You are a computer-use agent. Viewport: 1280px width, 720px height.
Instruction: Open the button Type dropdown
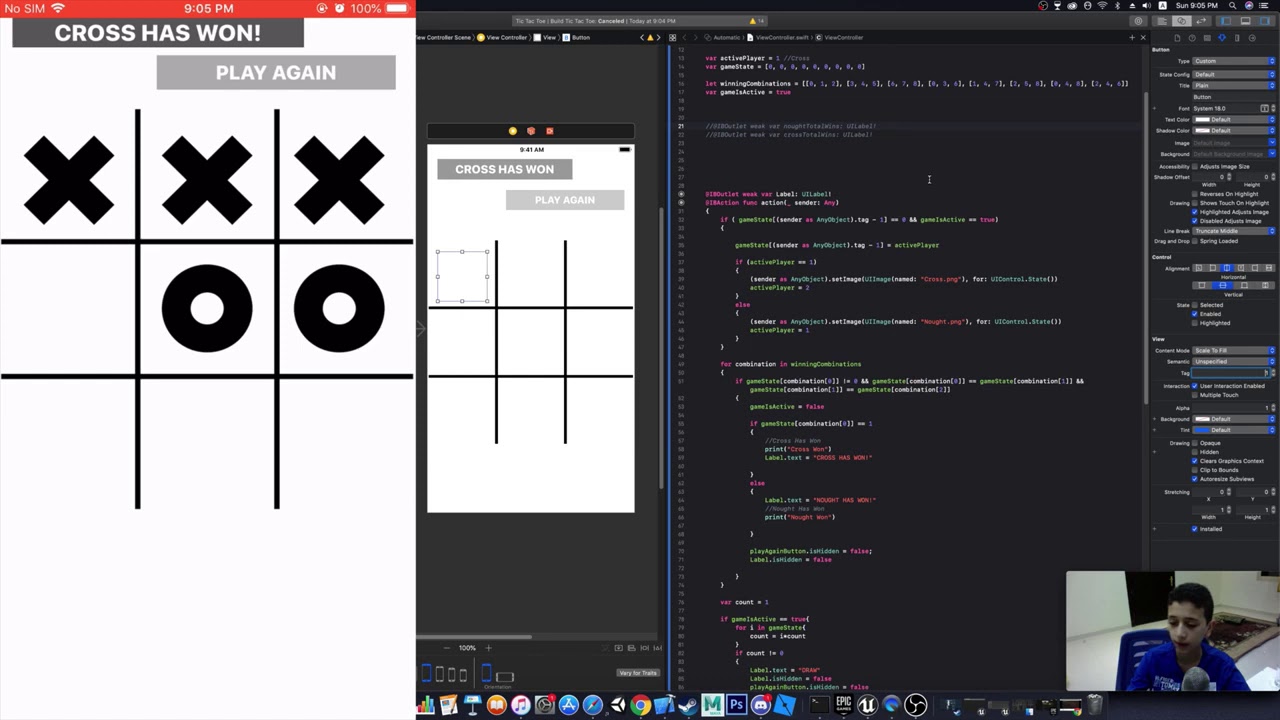1234,61
